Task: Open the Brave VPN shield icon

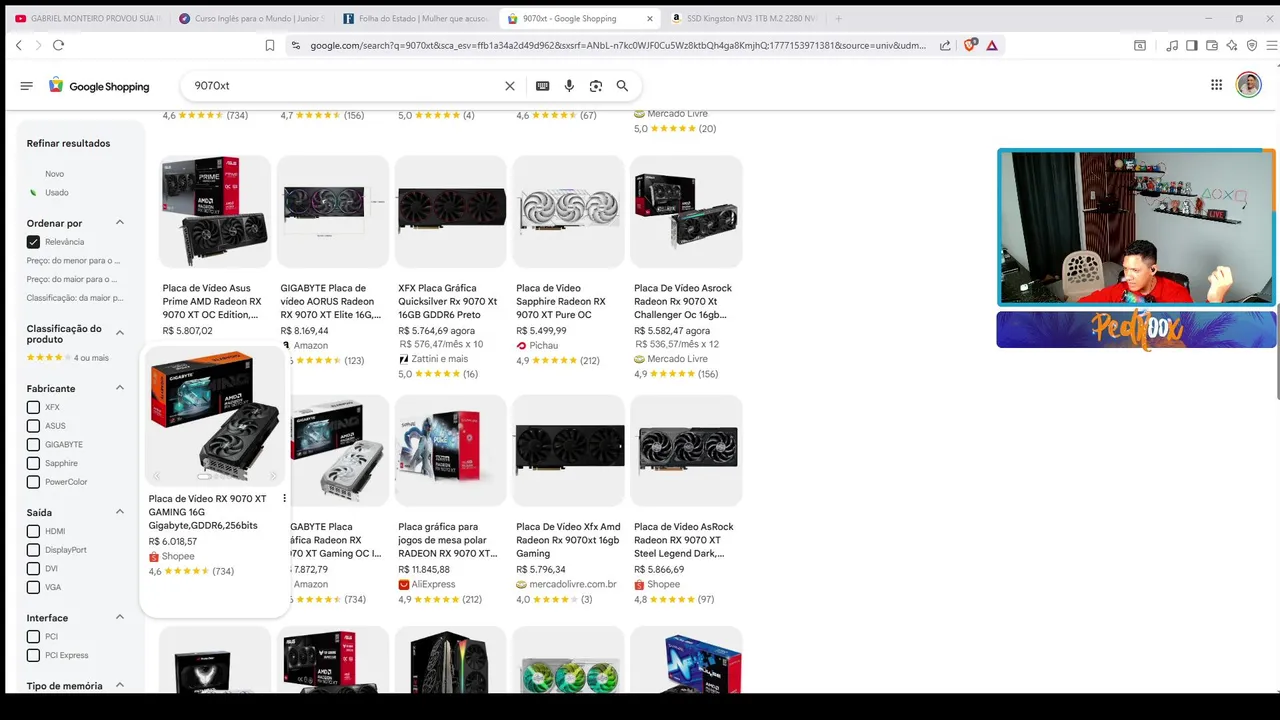Action: click(x=1252, y=45)
